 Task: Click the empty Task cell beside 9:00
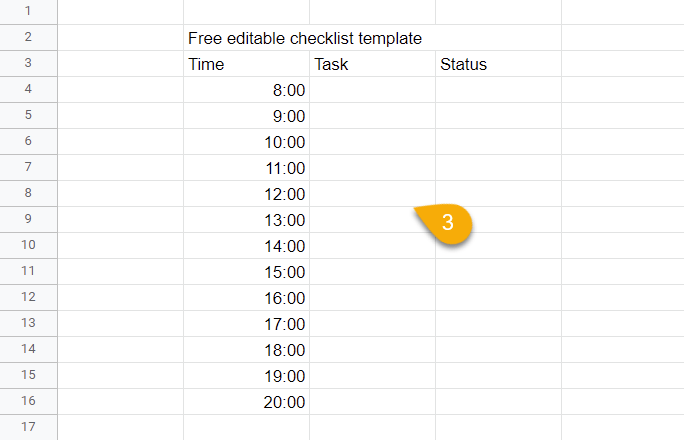pos(373,116)
